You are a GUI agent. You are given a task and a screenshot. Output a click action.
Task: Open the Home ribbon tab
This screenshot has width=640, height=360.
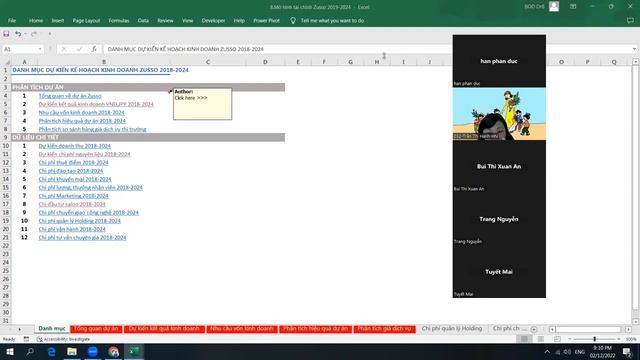(36, 20)
